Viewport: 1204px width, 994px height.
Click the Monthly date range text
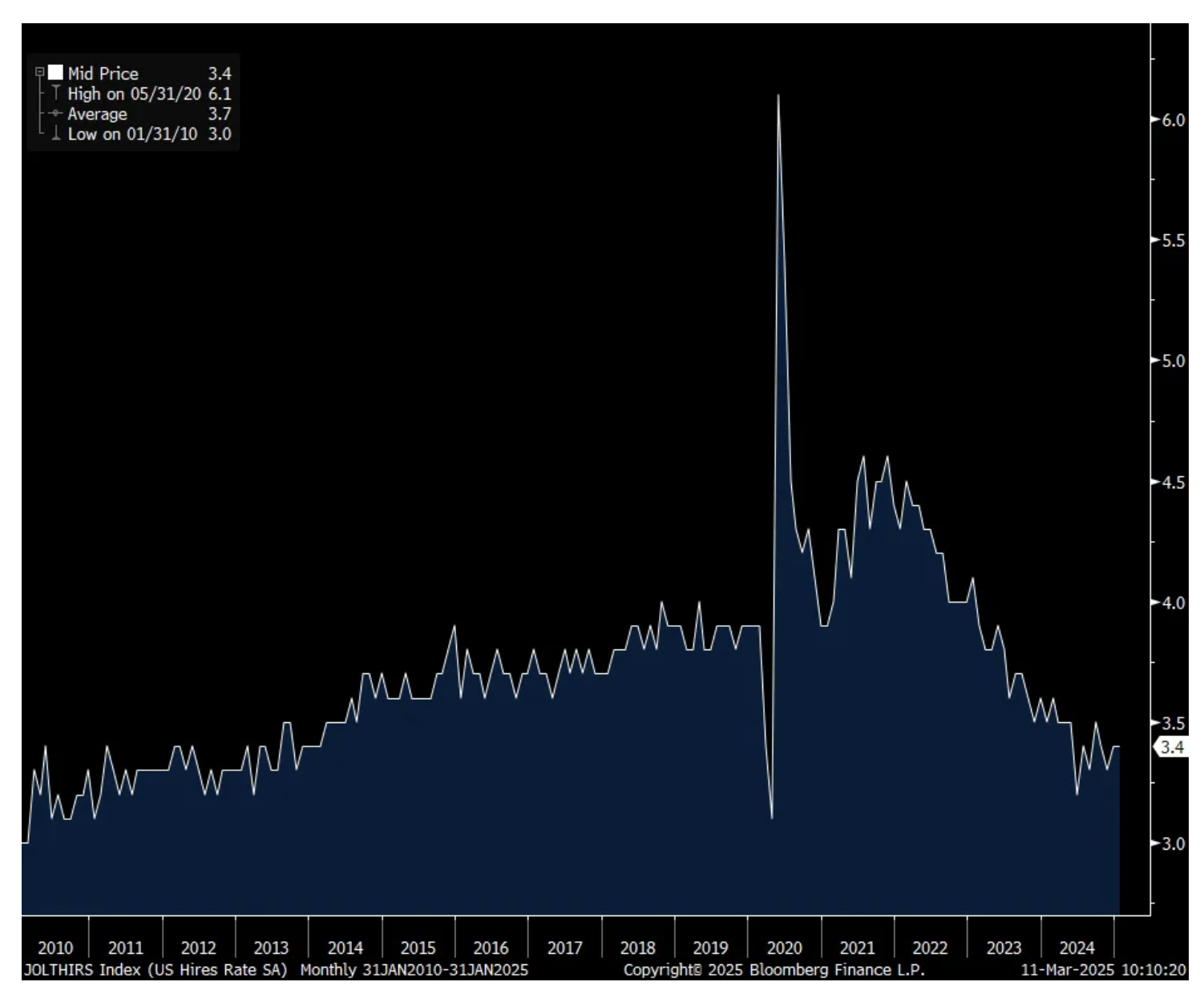(x=414, y=970)
